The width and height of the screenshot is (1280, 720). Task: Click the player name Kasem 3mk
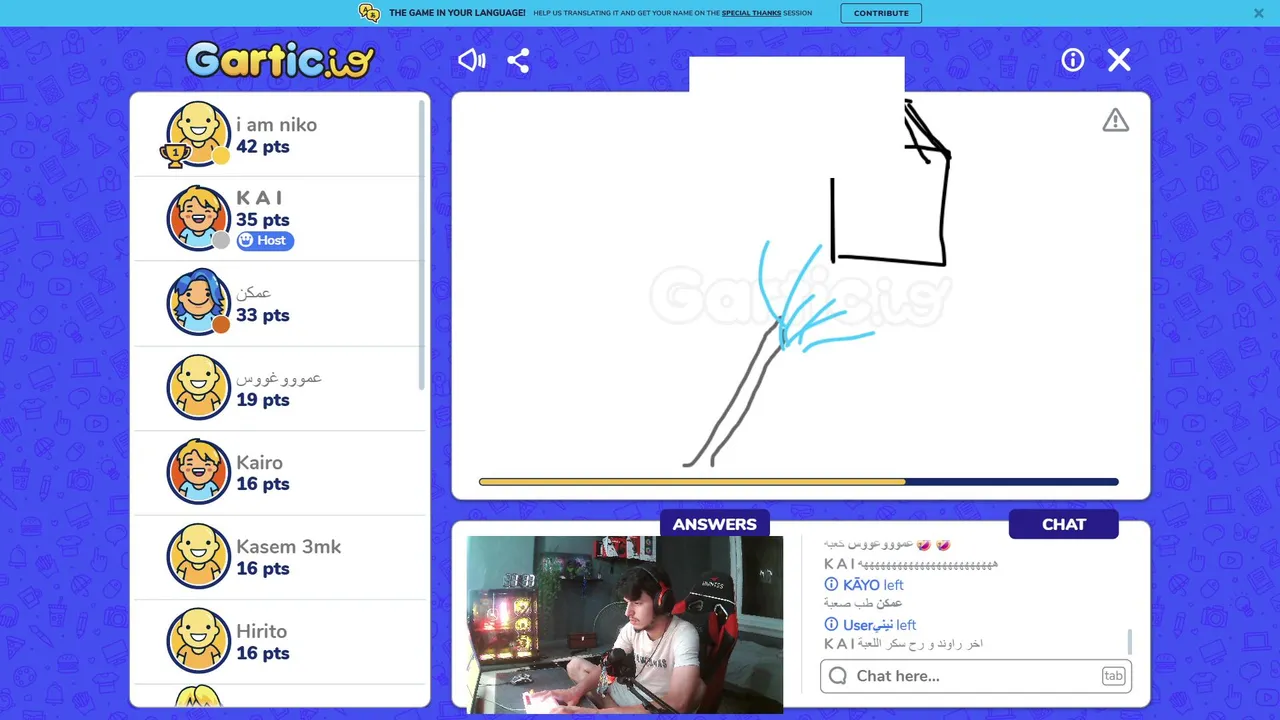[288, 546]
